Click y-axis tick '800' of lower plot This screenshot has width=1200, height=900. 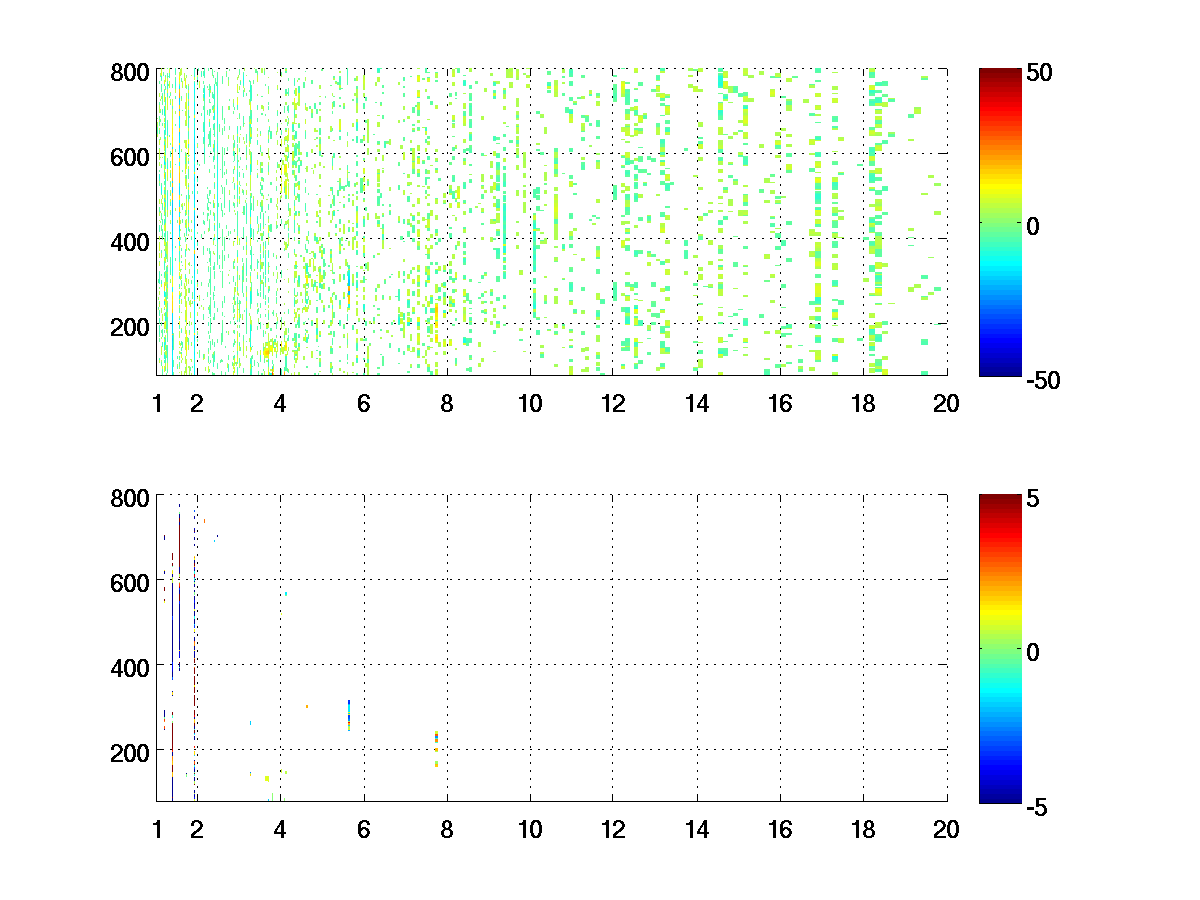tap(131, 497)
